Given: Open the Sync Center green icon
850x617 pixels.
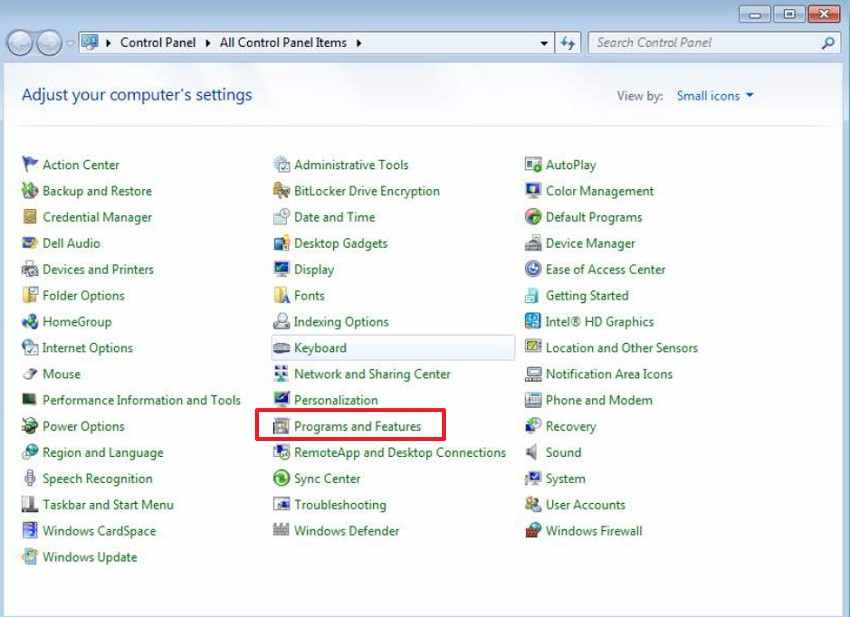Looking at the screenshot, I should tap(281, 478).
